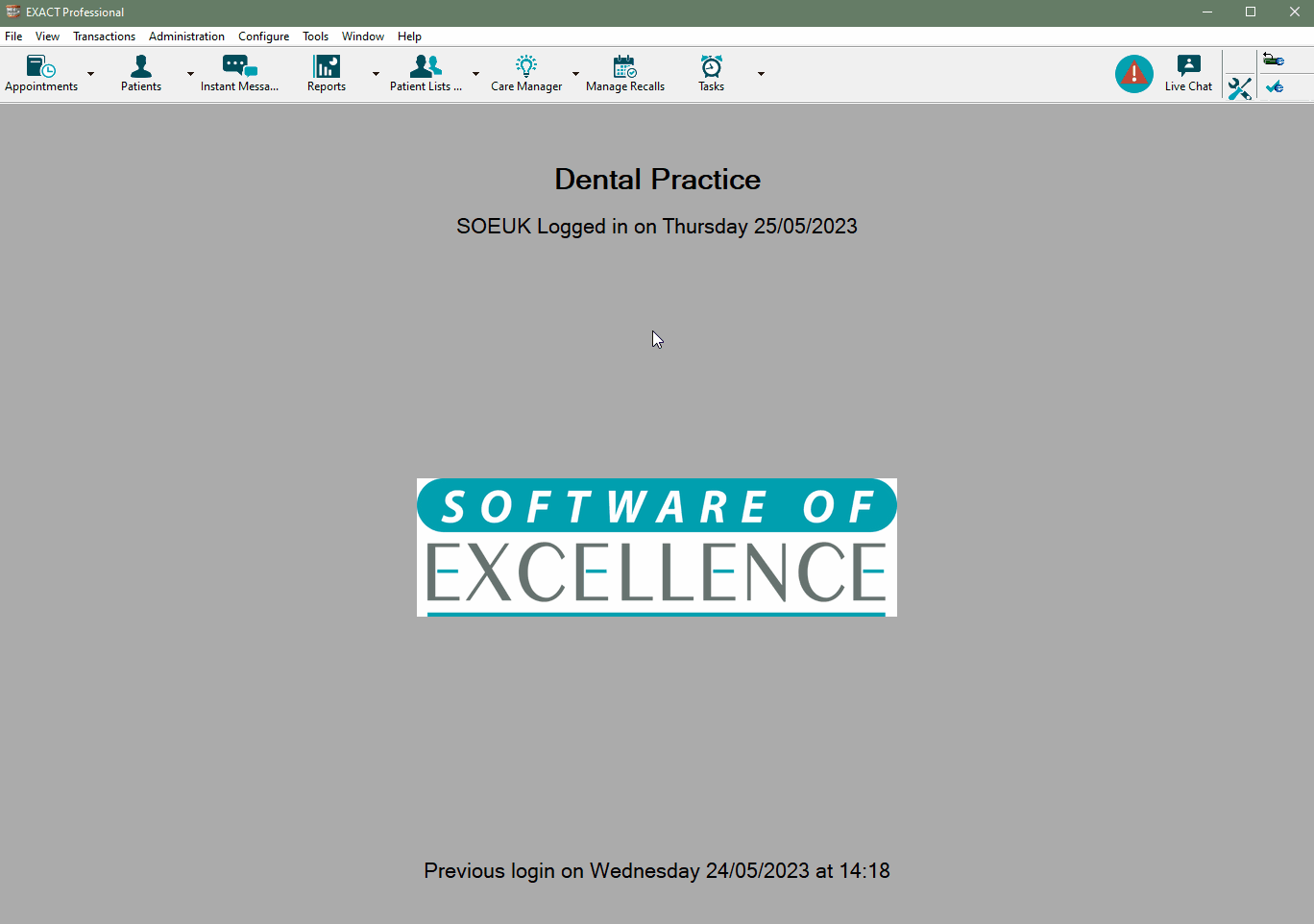Open the Reports toolbar icon
This screenshot has height=924, width=1314.
coord(327,73)
